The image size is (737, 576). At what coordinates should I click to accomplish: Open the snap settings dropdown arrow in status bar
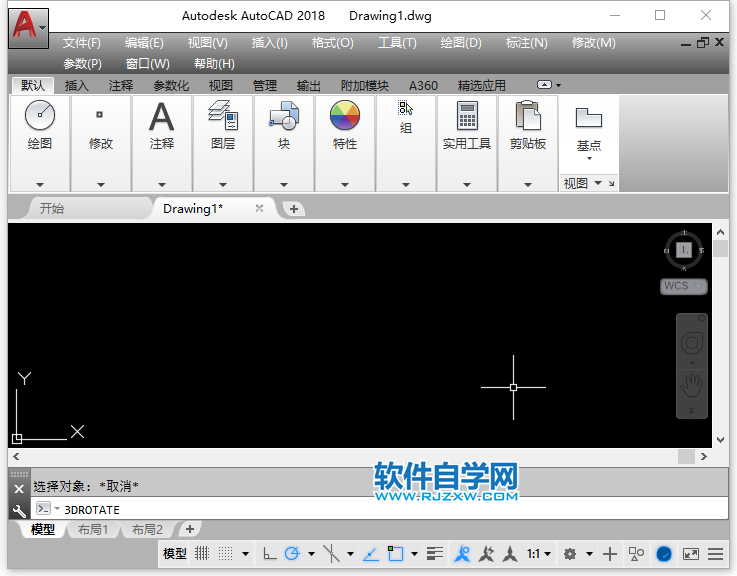point(245,554)
